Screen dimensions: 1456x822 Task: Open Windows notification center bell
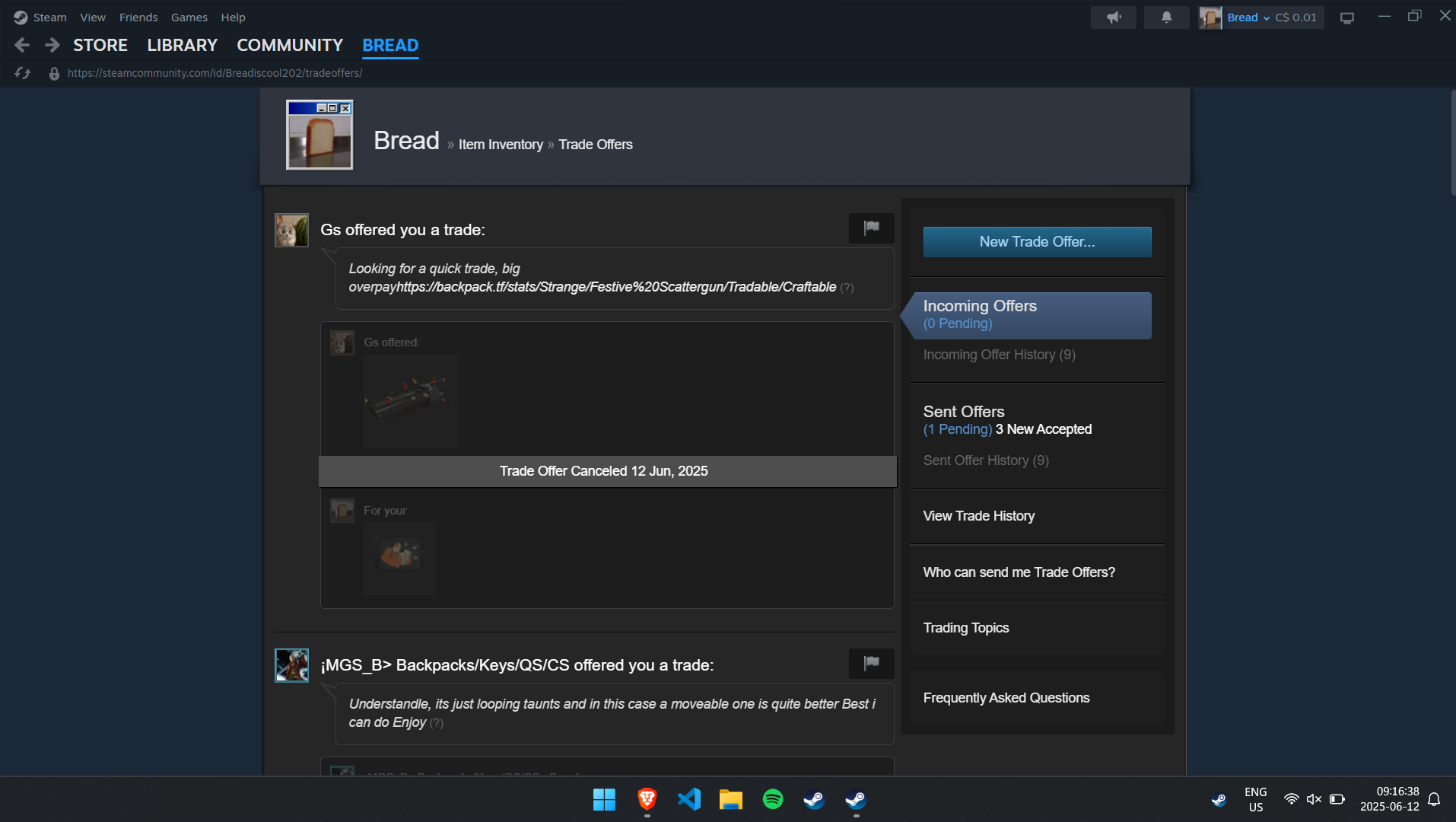pos(1434,799)
